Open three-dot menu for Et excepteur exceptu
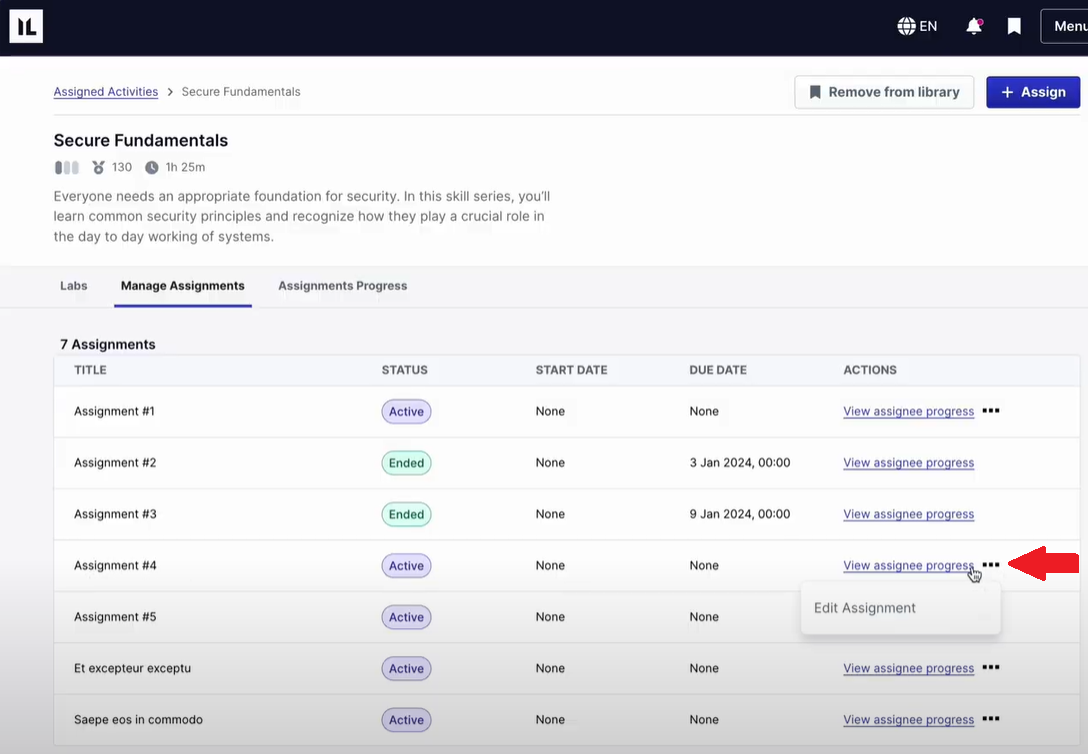Viewport: 1088px width, 754px height. pyautogui.click(x=990, y=668)
